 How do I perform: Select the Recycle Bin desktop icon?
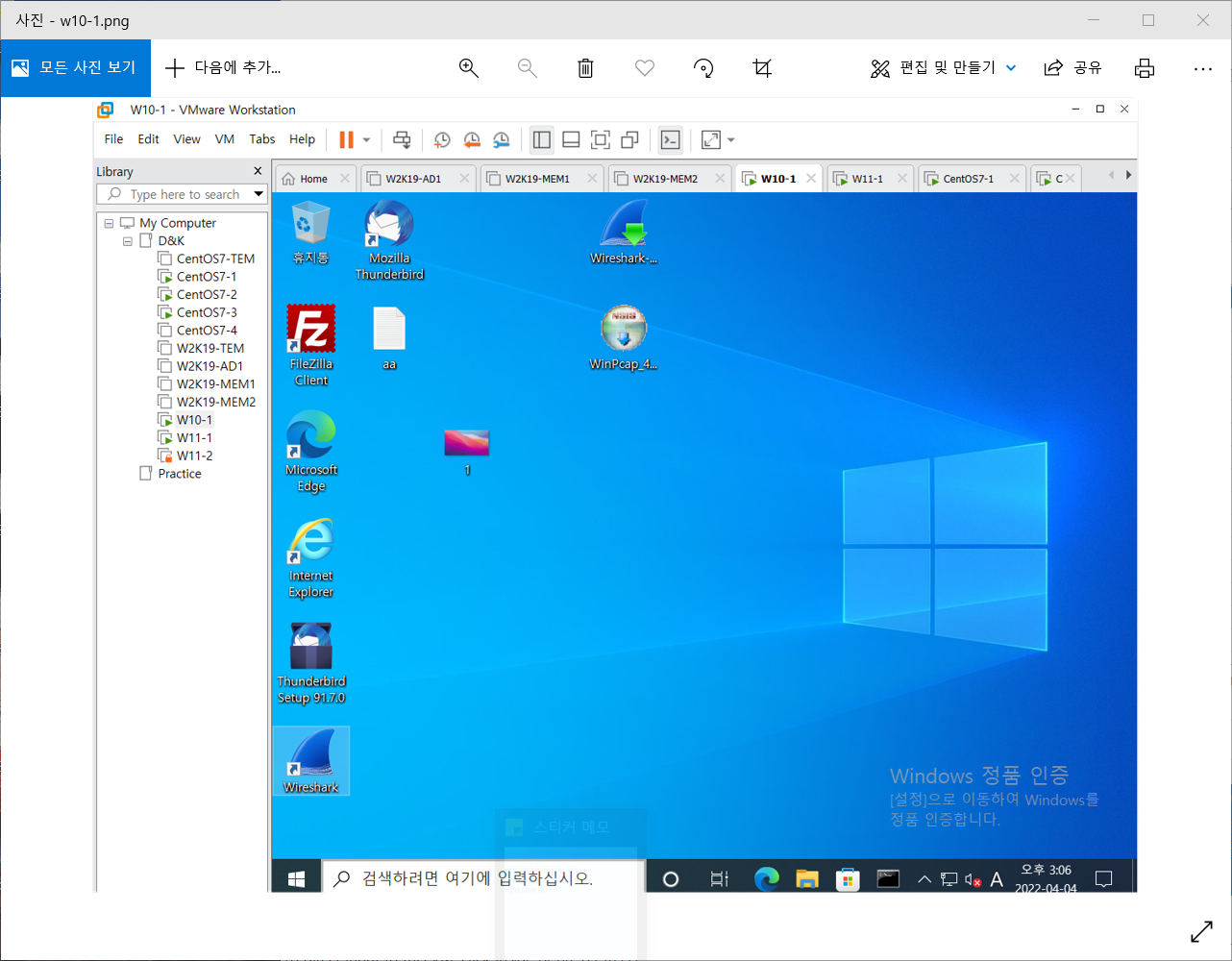point(310,233)
